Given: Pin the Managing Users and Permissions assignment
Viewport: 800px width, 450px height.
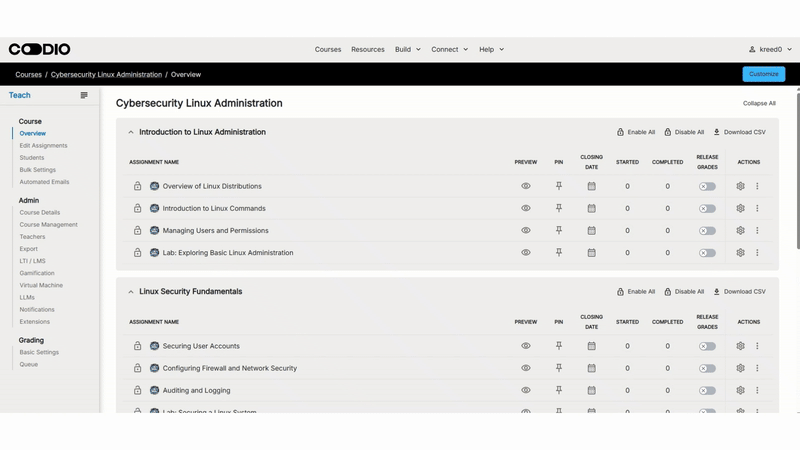Looking at the screenshot, I should [x=559, y=231].
